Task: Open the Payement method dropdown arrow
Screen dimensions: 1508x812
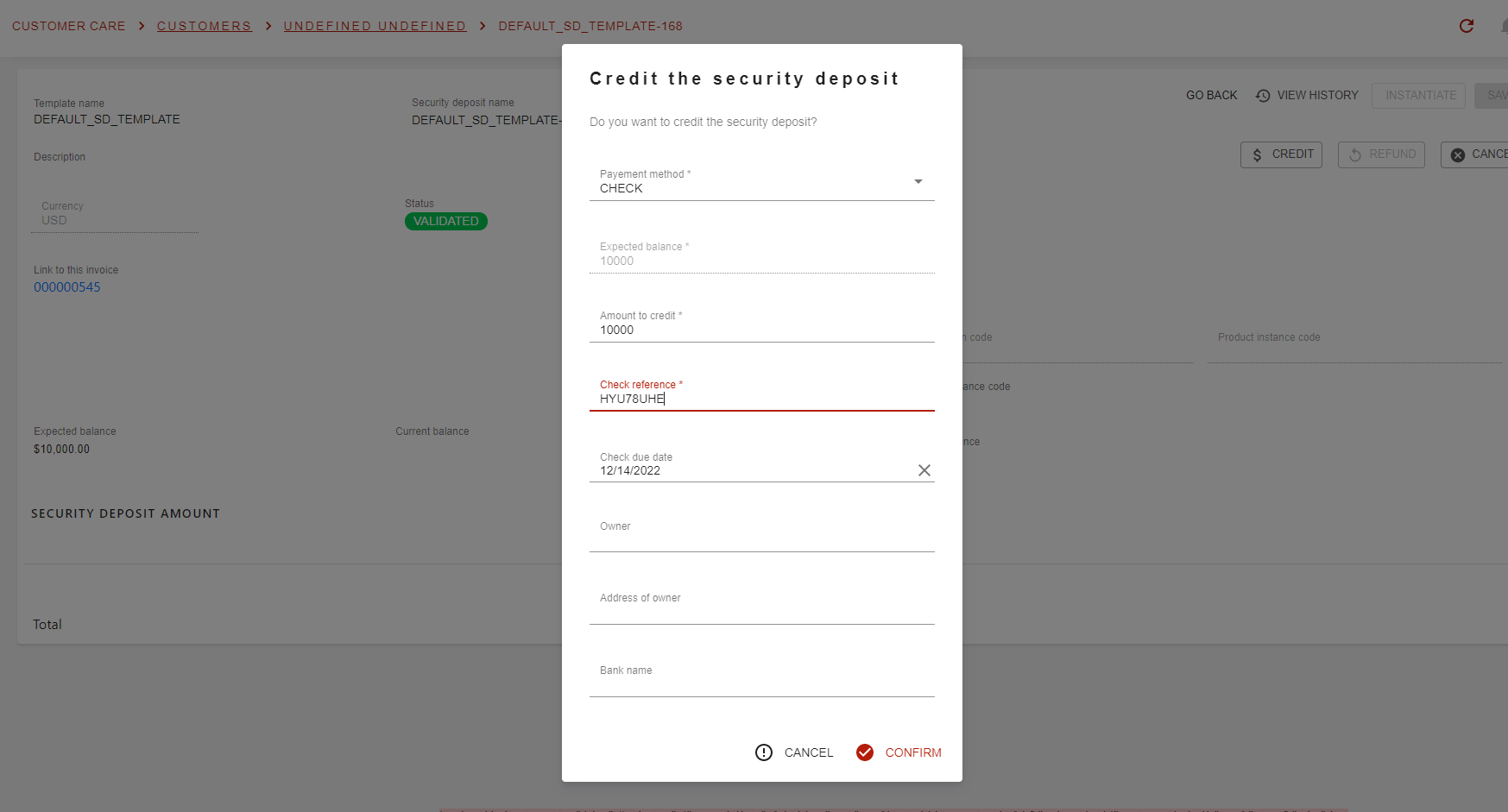Action: [918, 181]
